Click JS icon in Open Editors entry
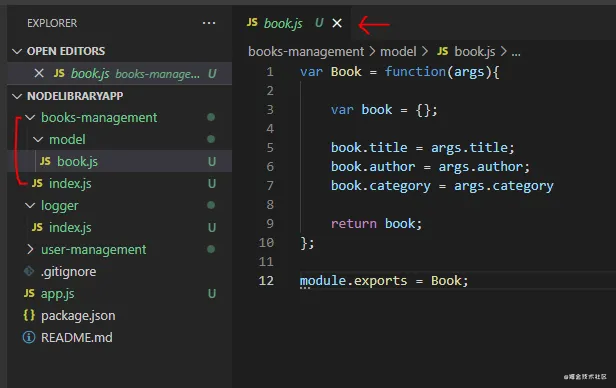 pos(59,73)
